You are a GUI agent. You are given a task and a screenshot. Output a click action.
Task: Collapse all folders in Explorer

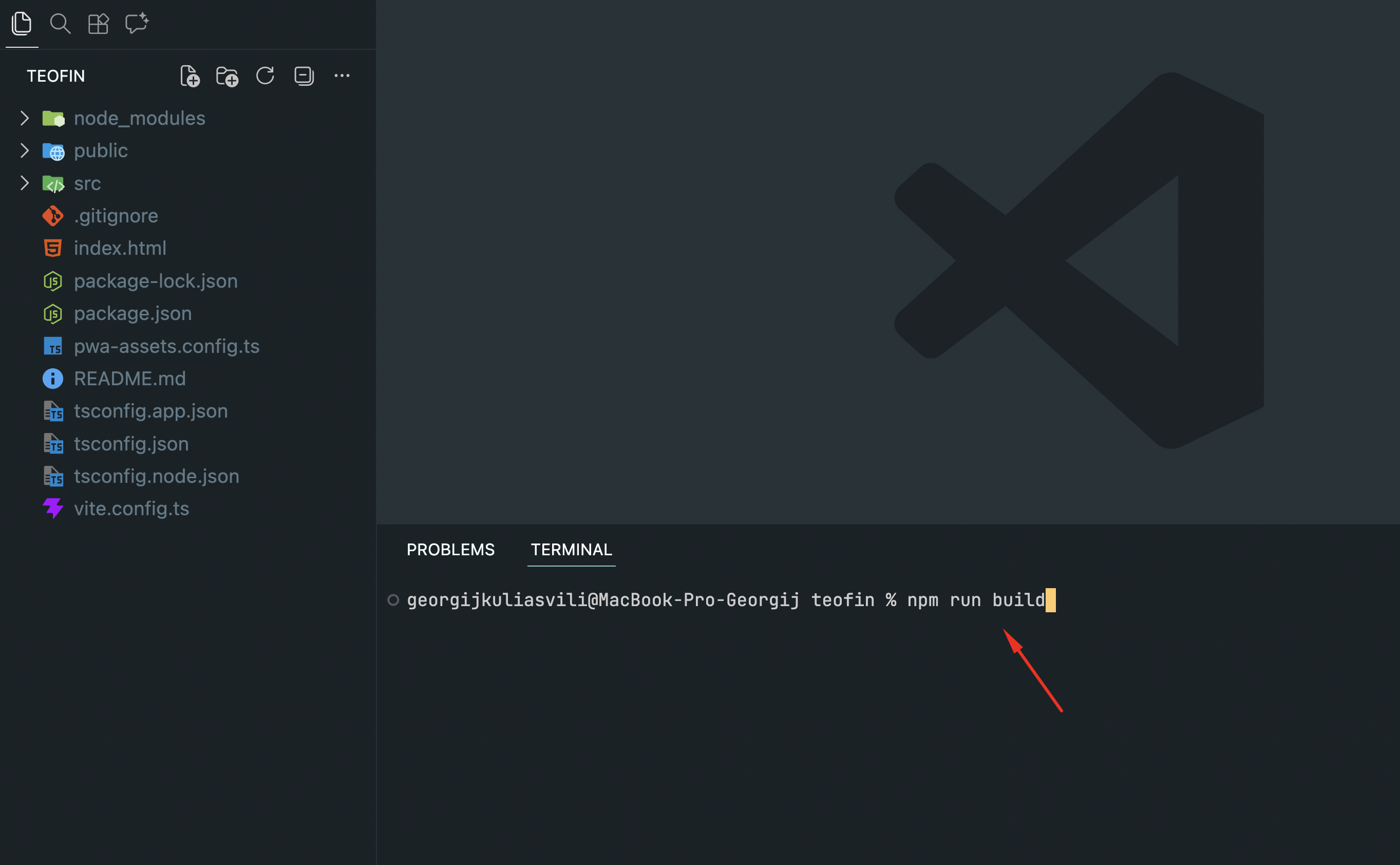click(x=304, y=76)
